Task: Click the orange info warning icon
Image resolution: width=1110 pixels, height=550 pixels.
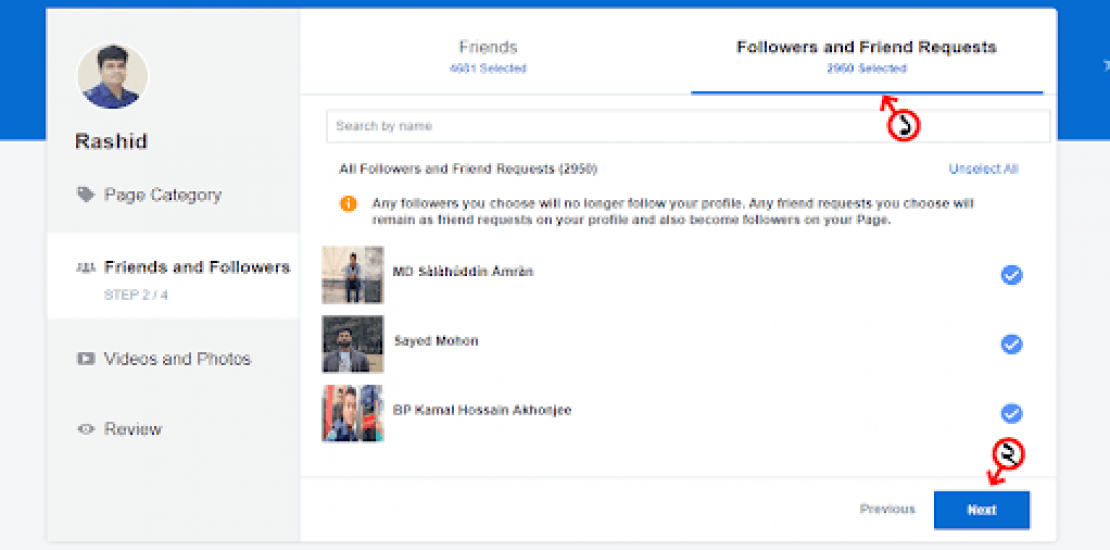Action: pos(348,204)
